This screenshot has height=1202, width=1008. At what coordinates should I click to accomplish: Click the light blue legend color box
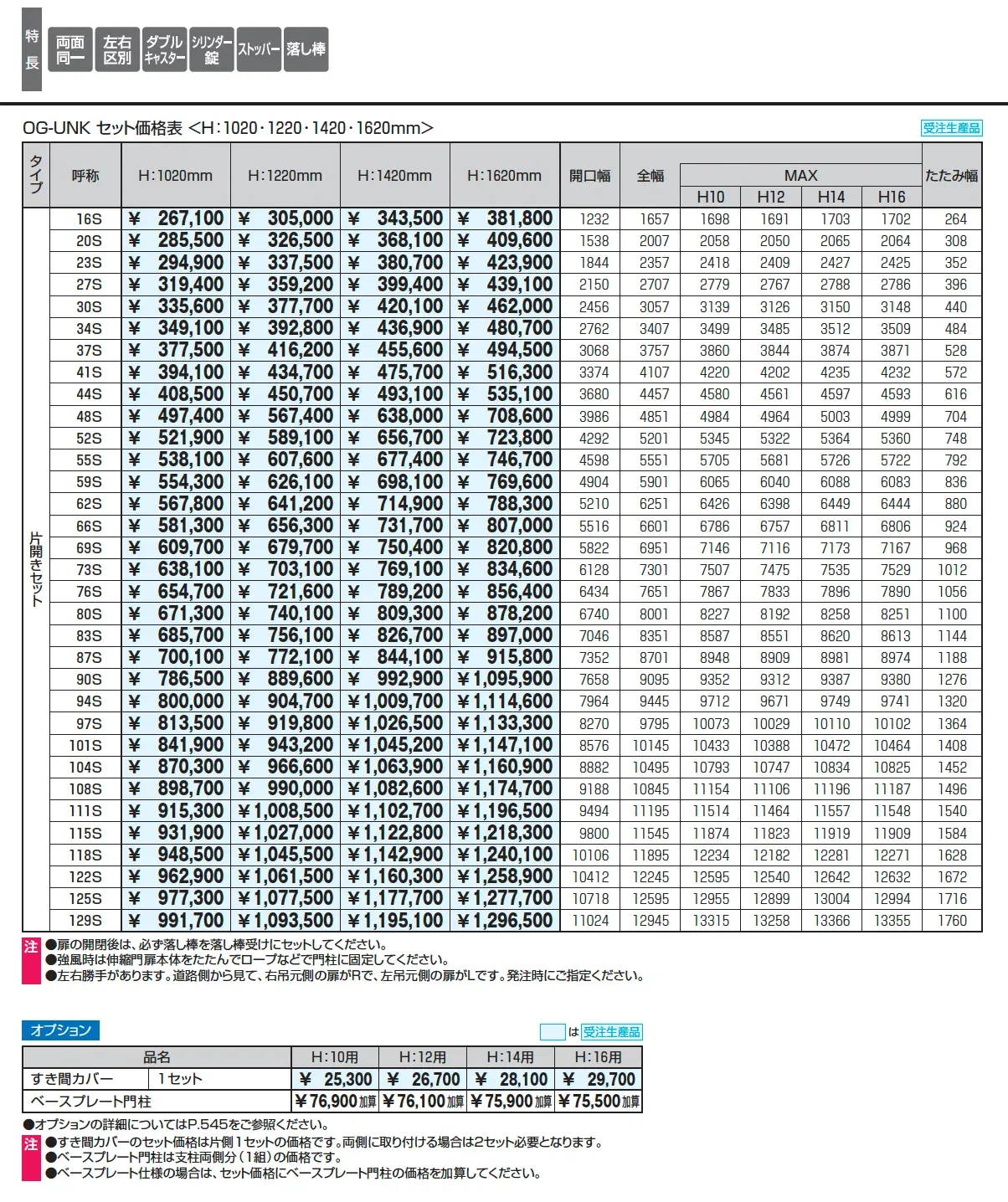coord(553,1032)
